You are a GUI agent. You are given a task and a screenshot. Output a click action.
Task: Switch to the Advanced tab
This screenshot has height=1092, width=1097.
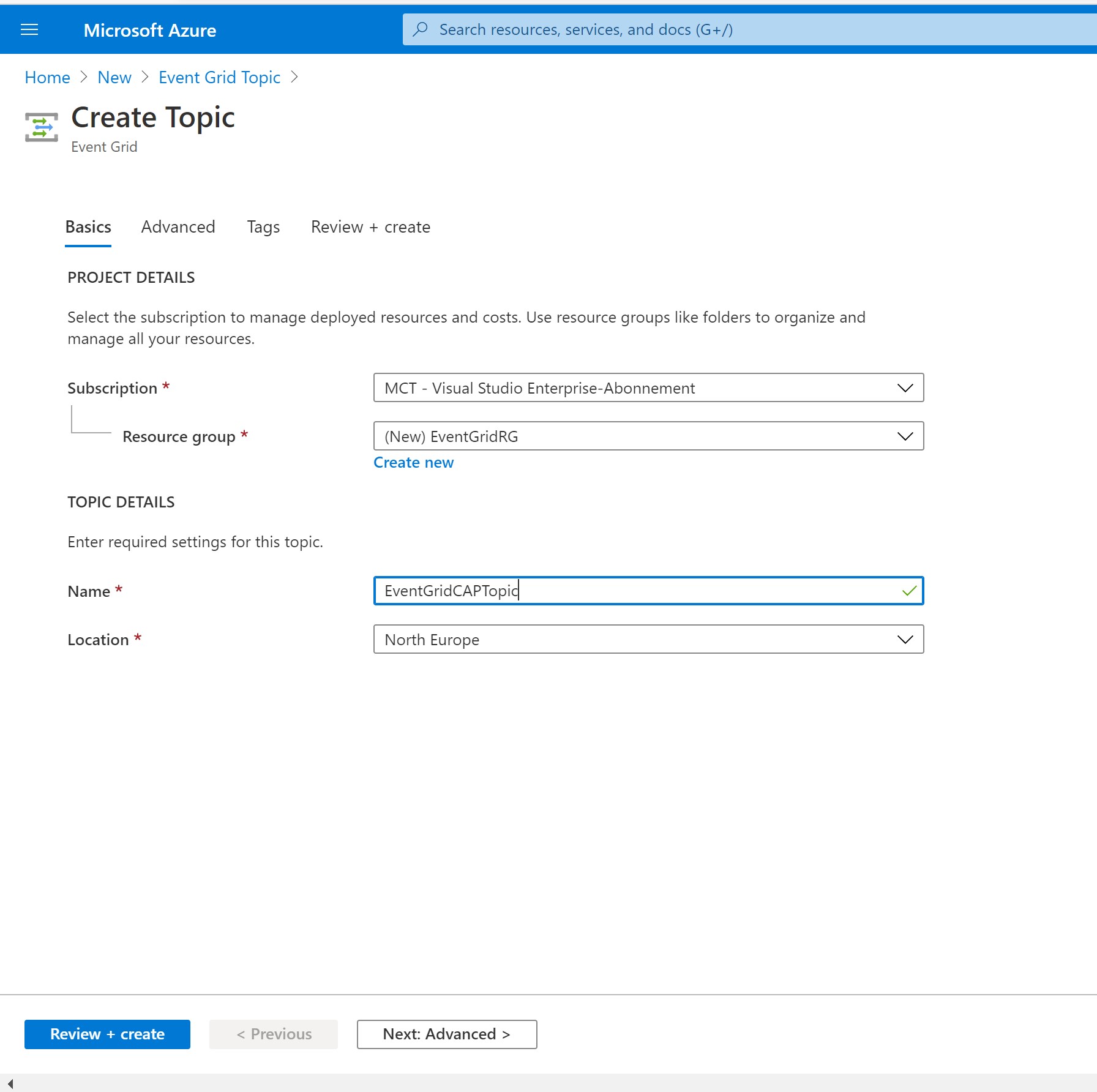coord(178,227)
